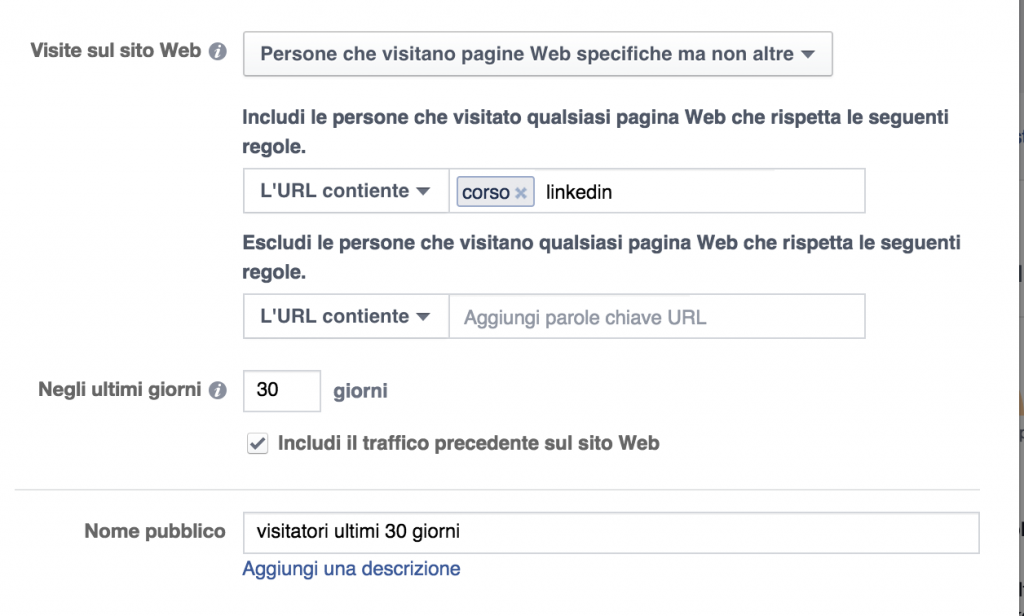The width and height of the screenshot is (1024, 616).
Task: Click the Nome pubblico text field
Action: 610,532
